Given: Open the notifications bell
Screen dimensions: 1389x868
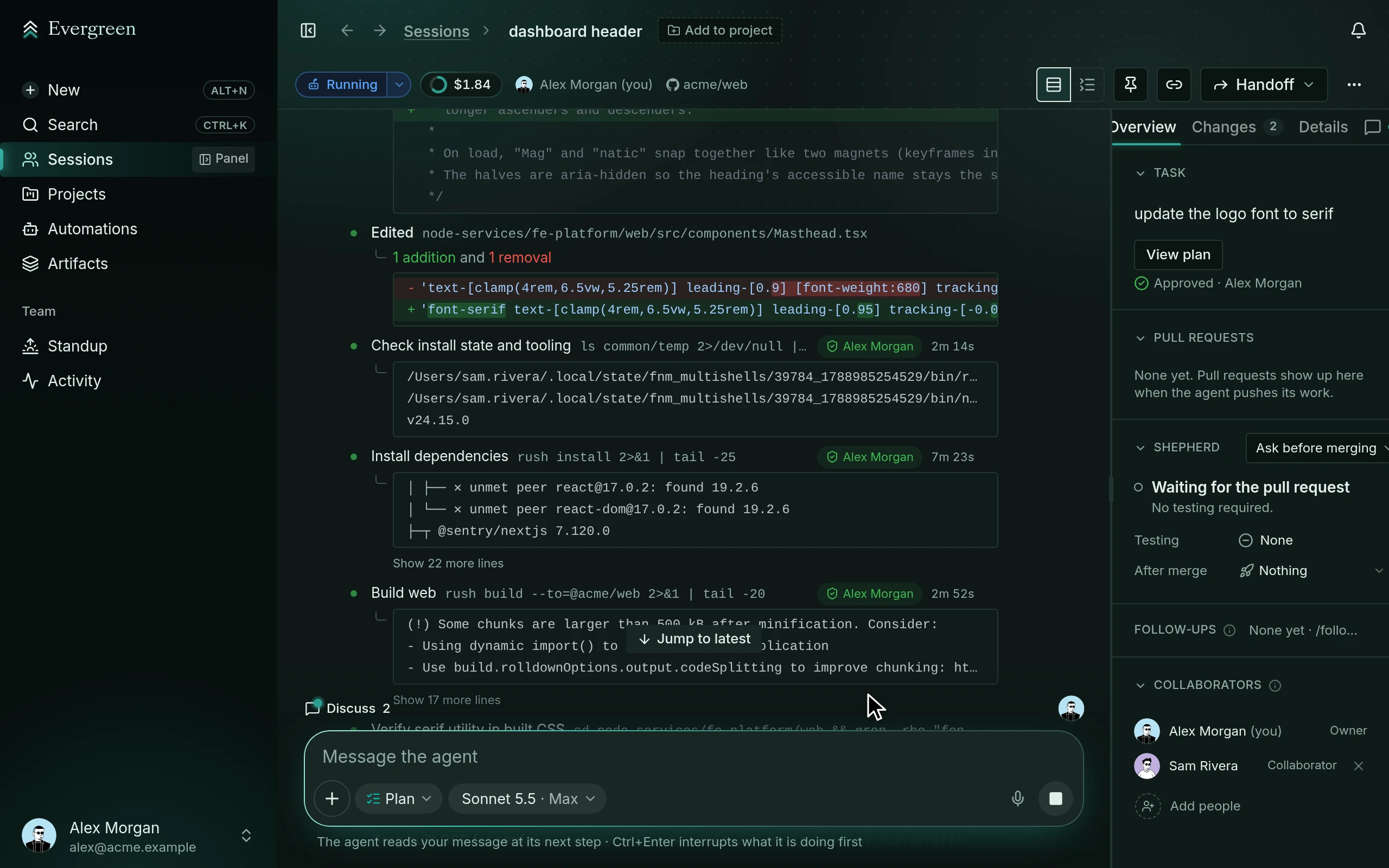Looking at the screenshot, I should 1358,30.
